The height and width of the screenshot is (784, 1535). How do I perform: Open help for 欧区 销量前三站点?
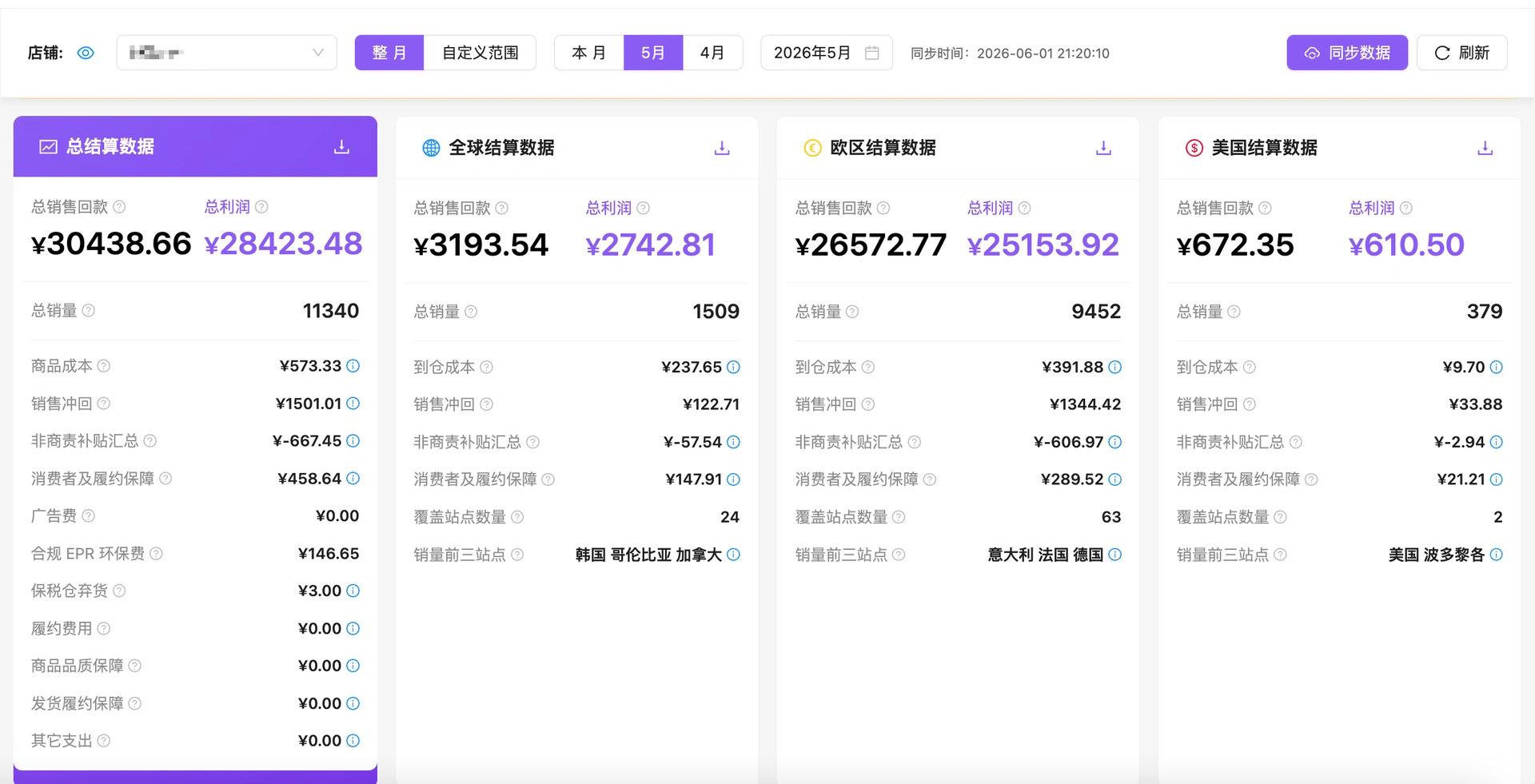pyautogui.click(x=899, y=555)
